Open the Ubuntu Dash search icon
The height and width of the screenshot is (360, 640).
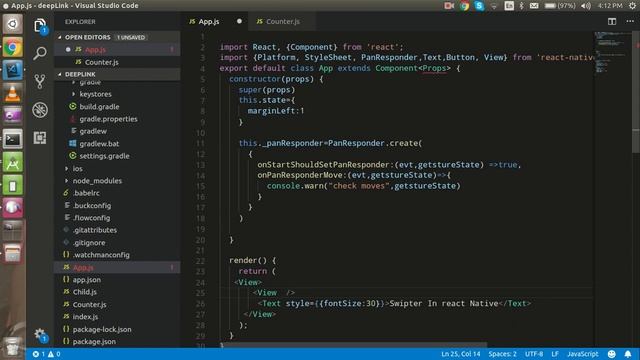coord(13,24)
